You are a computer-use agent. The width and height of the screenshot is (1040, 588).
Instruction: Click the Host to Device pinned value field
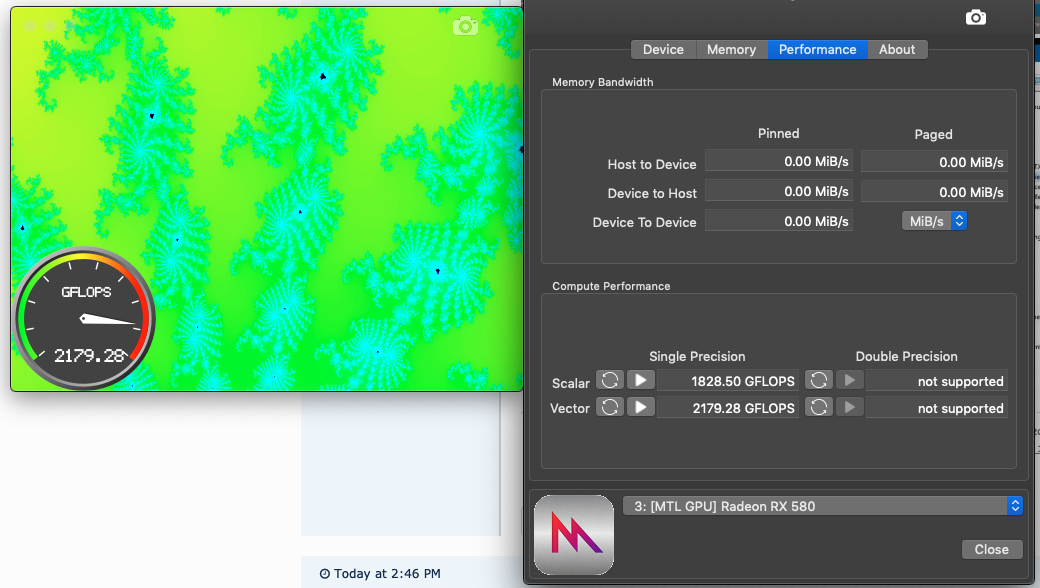click(779, 161)
